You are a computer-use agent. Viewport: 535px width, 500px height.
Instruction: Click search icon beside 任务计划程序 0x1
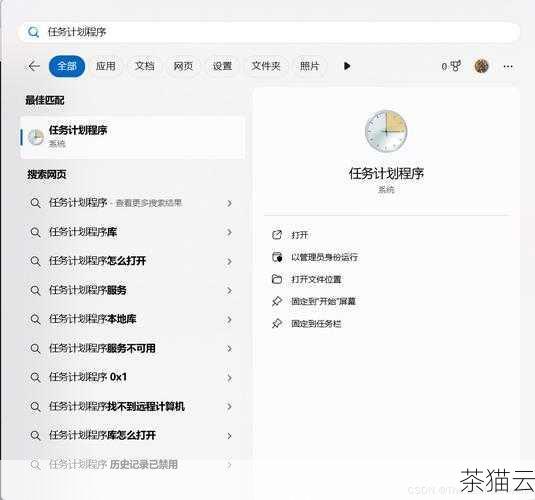[35, 377]
